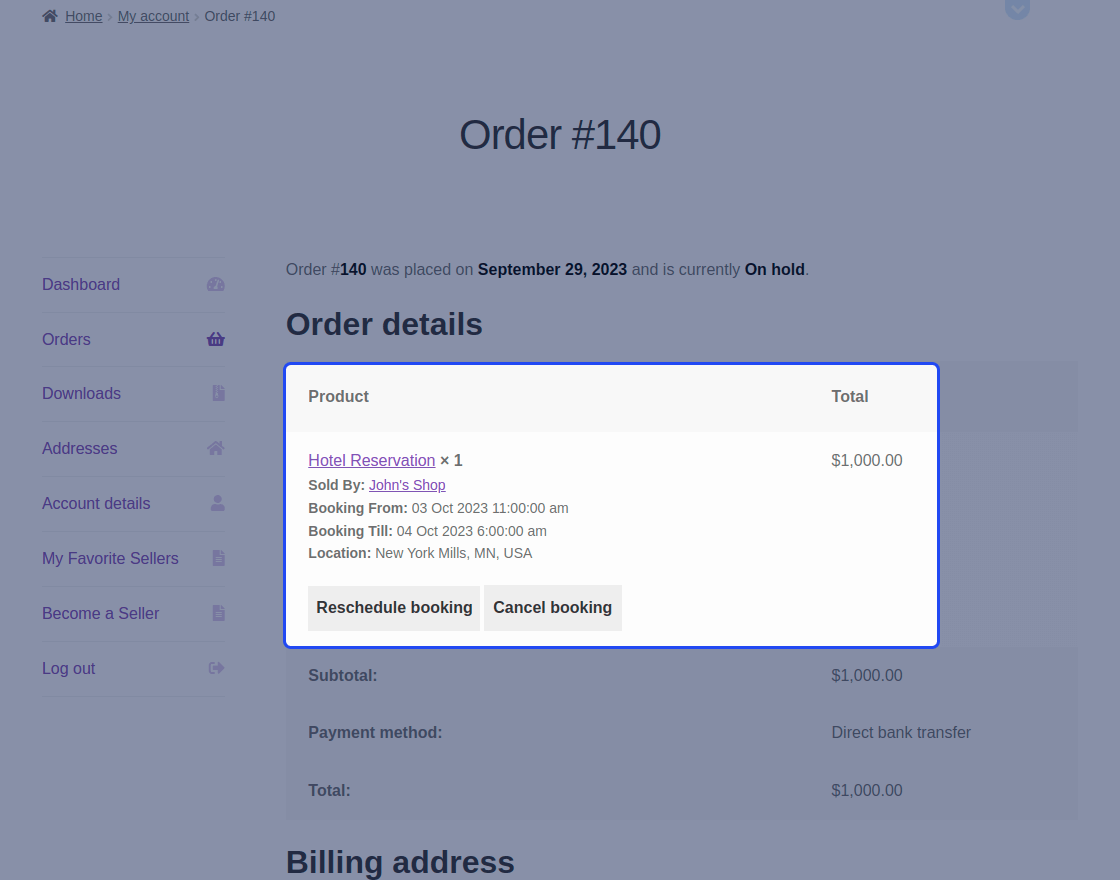Click the Dashboard gauge icon
Viewport: 1120px width, 880px height.
[216, 284]
